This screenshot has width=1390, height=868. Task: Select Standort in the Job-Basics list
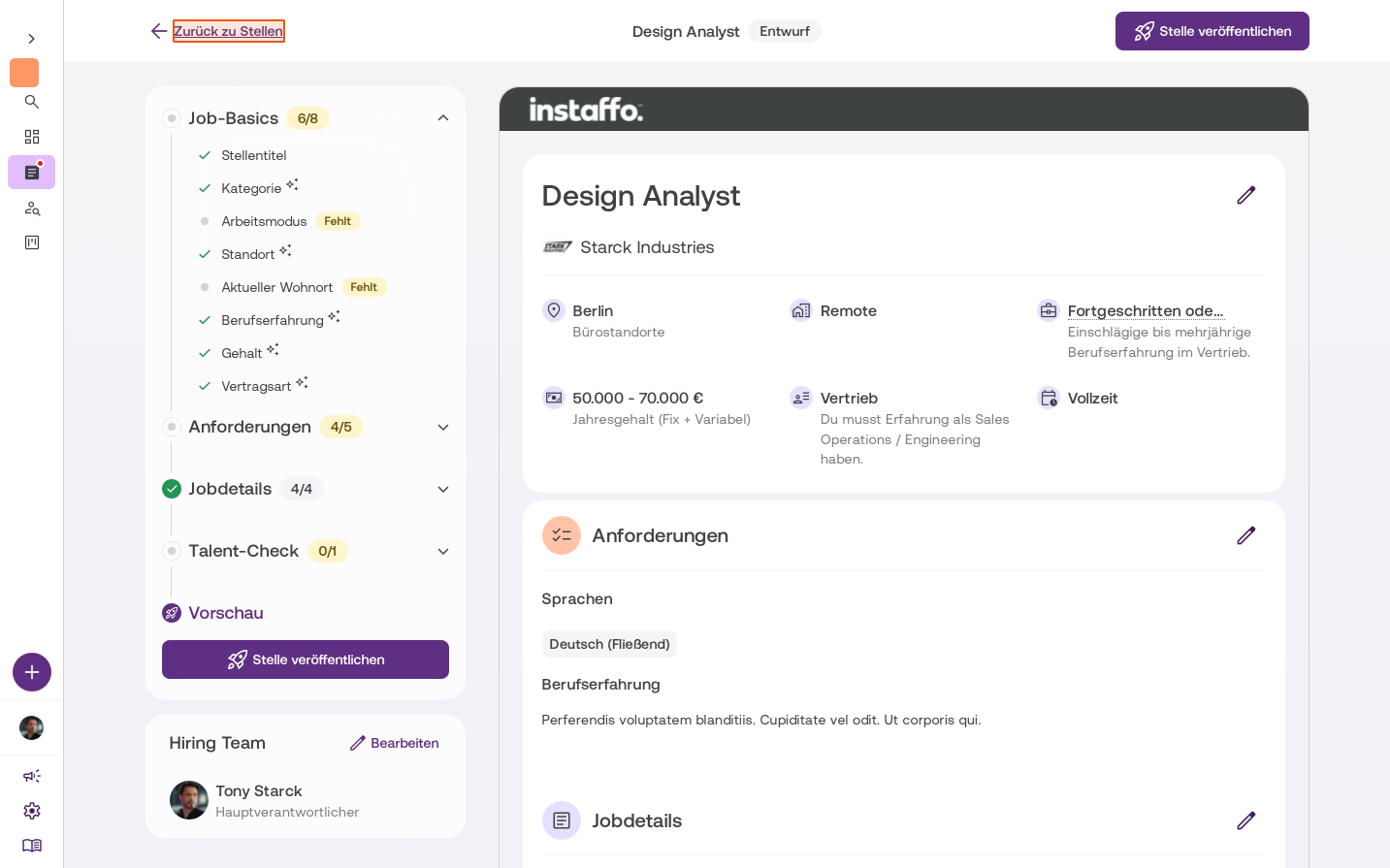pyautogui.click(x=247, y=254)
